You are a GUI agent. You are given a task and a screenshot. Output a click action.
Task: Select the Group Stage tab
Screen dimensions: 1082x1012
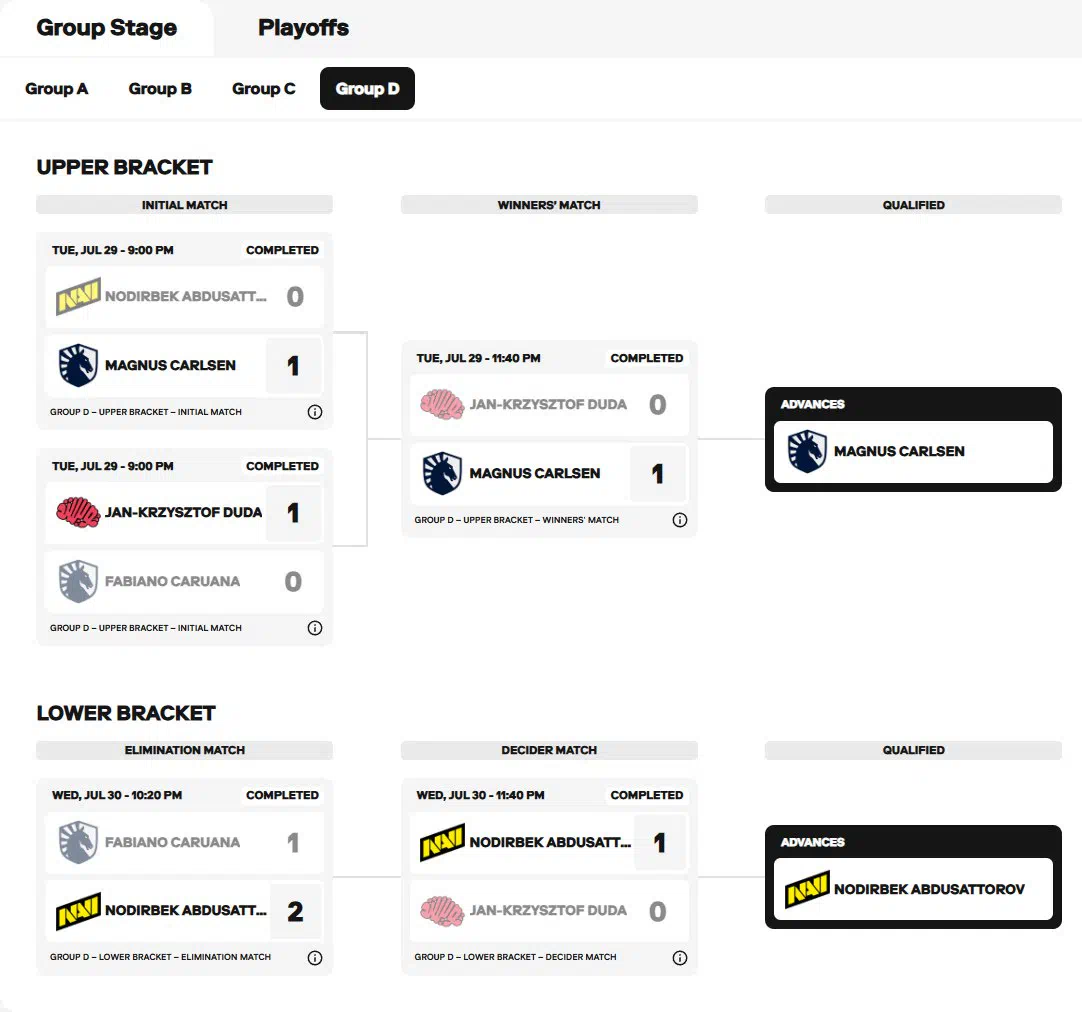click(106, 28)
